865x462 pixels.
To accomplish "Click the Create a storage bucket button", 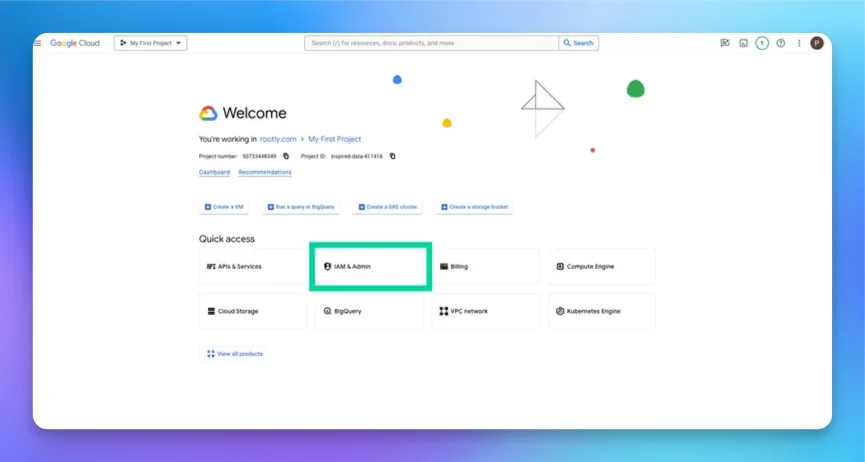I will coord(474,207).
